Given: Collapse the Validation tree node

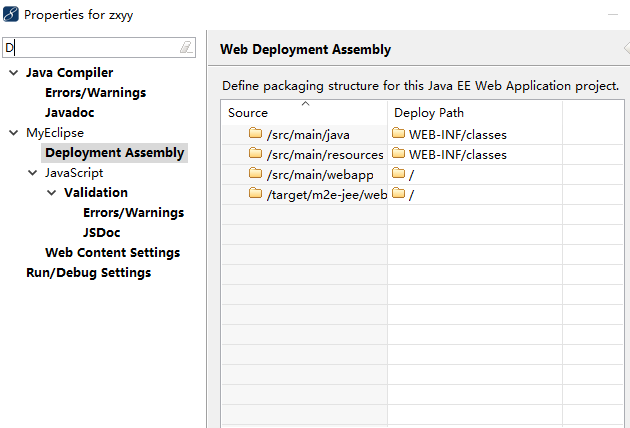Looking at the screenshot, I should coord(51,193).
